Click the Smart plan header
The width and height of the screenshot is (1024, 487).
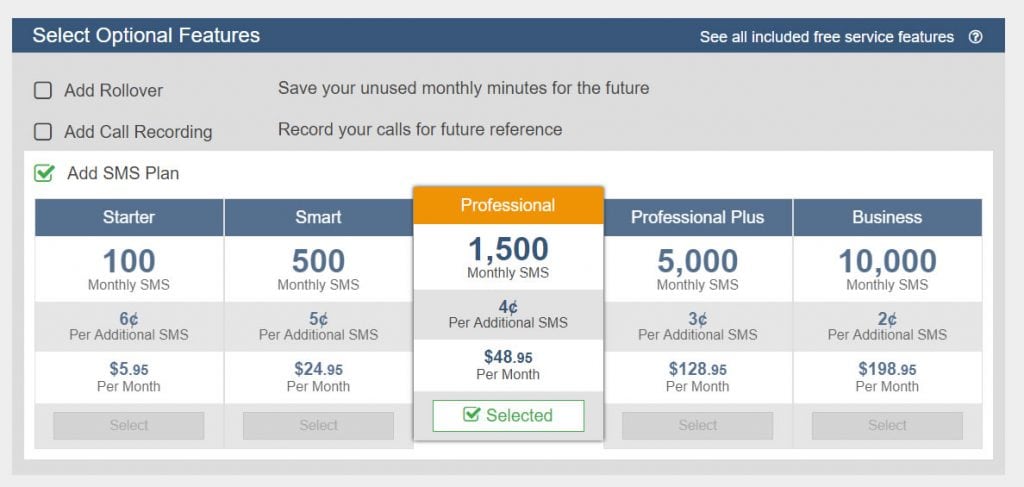click(x=318, y=217)
